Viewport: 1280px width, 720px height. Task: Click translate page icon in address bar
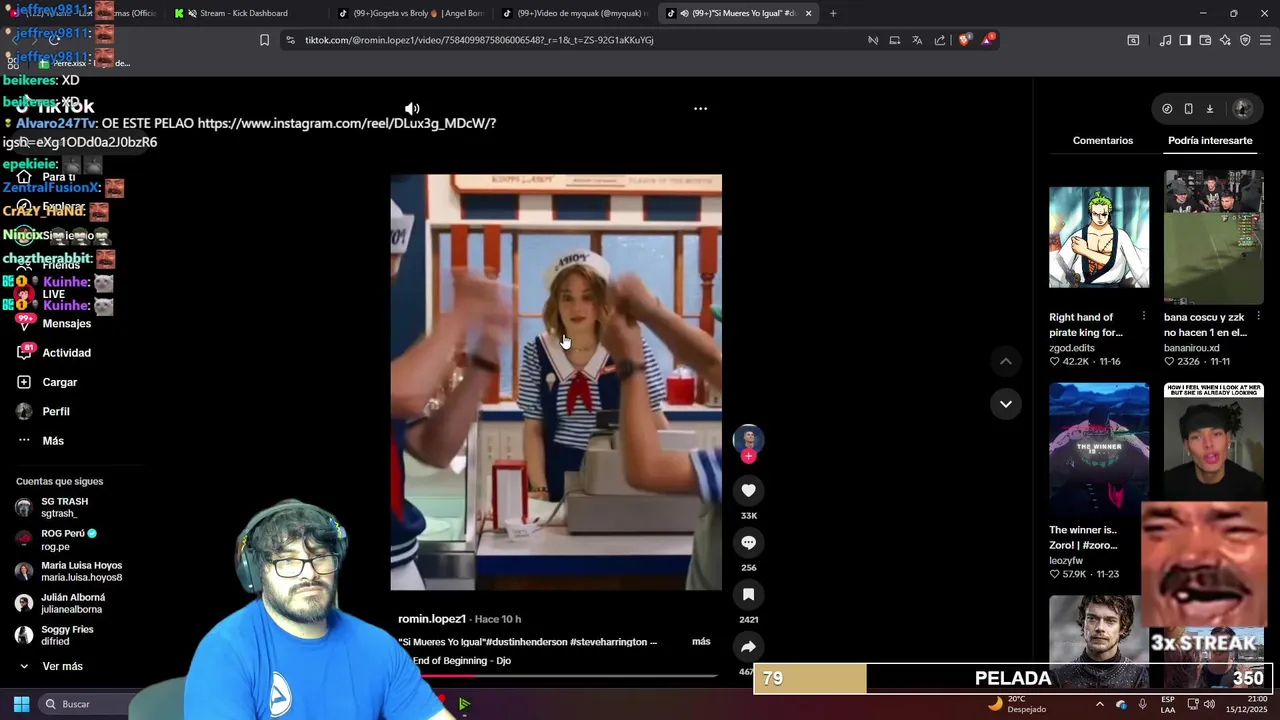point(917,40)
